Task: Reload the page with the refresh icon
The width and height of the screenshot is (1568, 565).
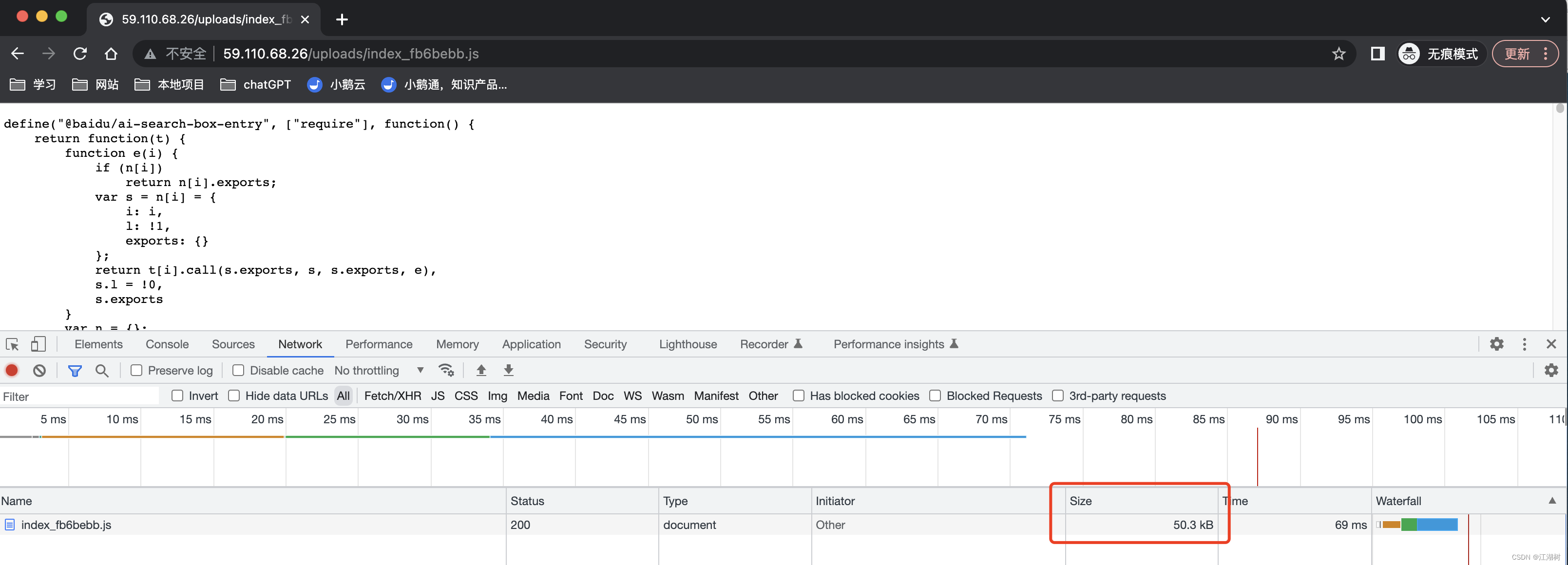Action: pos(80,54)
